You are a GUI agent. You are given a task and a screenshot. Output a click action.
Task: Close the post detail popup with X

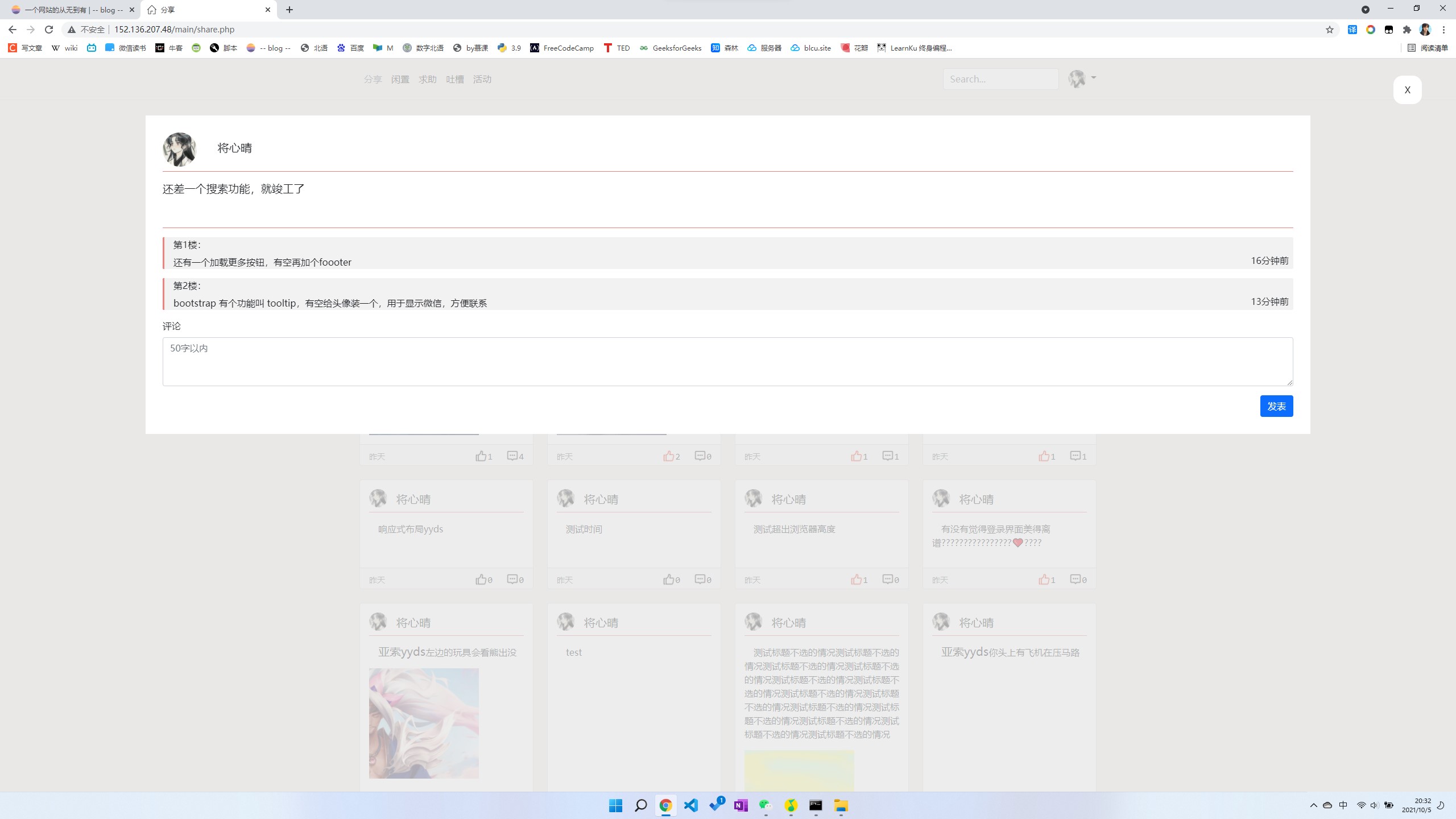(x=1407, y=90)
